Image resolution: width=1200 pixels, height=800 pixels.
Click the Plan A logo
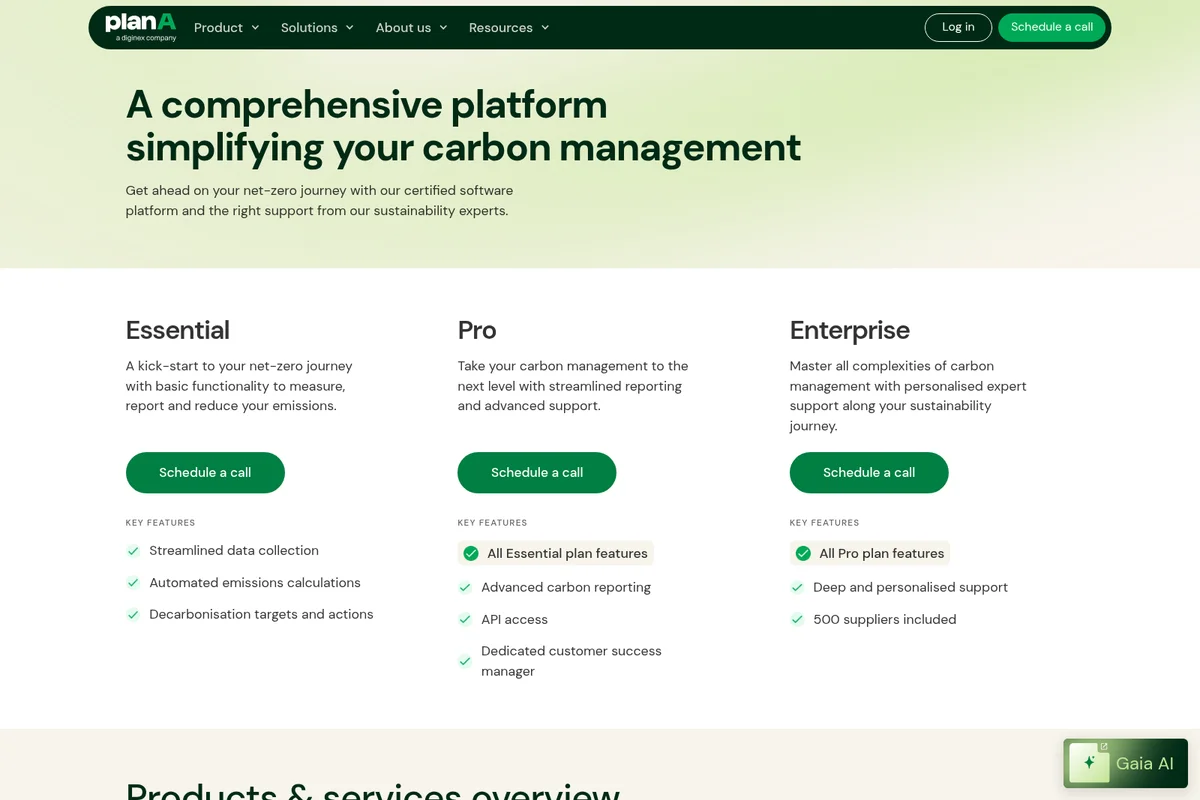140,27
